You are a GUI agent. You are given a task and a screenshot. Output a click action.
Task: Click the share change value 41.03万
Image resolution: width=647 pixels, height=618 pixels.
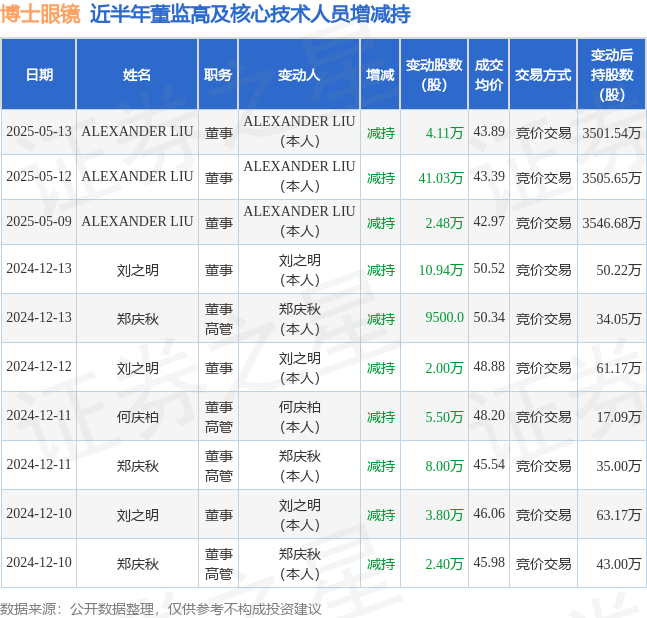[x=441, y=178]
